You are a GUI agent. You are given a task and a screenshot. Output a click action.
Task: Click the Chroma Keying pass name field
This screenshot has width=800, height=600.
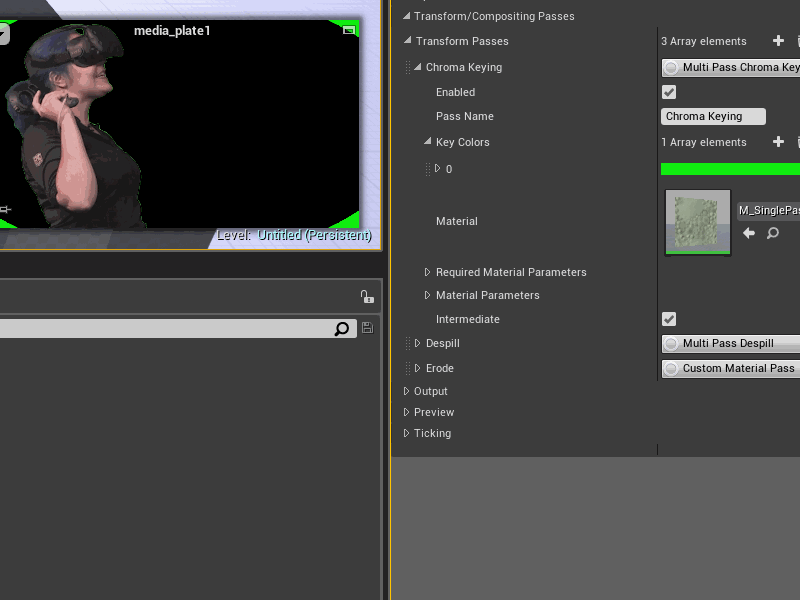tap(712, 116)
